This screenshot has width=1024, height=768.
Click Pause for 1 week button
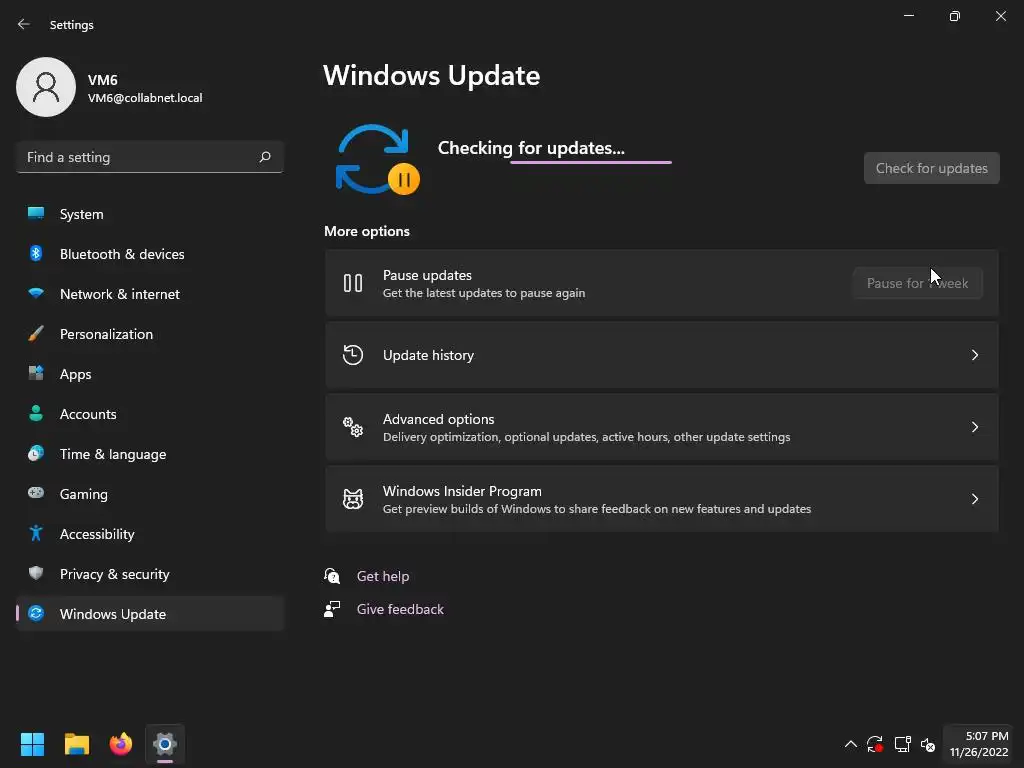tap(918, 283)
